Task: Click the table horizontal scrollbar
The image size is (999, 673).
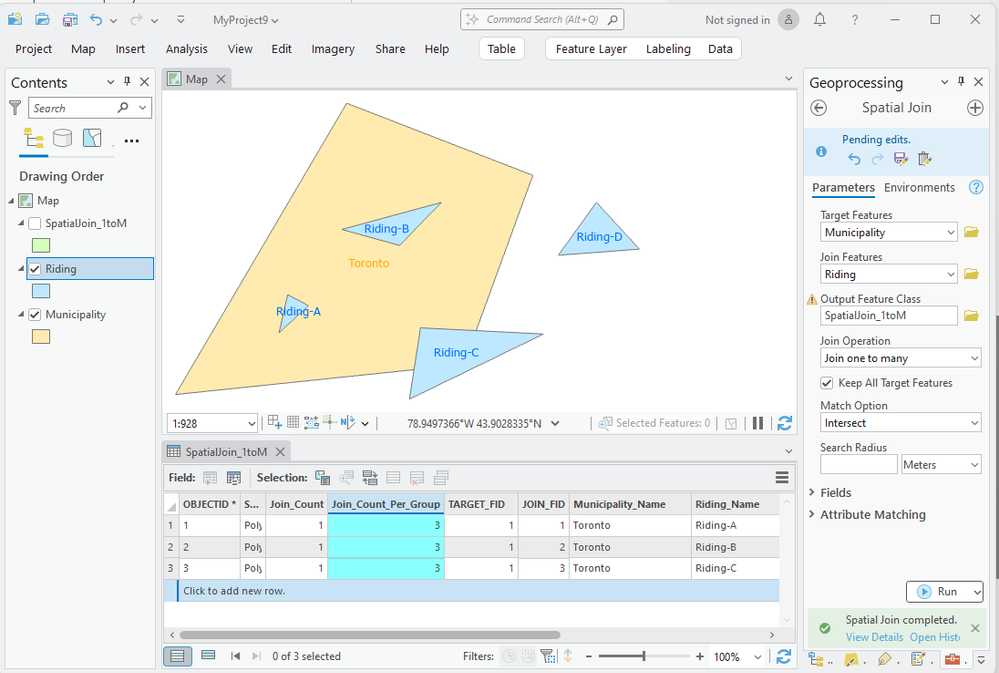Action: click(370, 635)
